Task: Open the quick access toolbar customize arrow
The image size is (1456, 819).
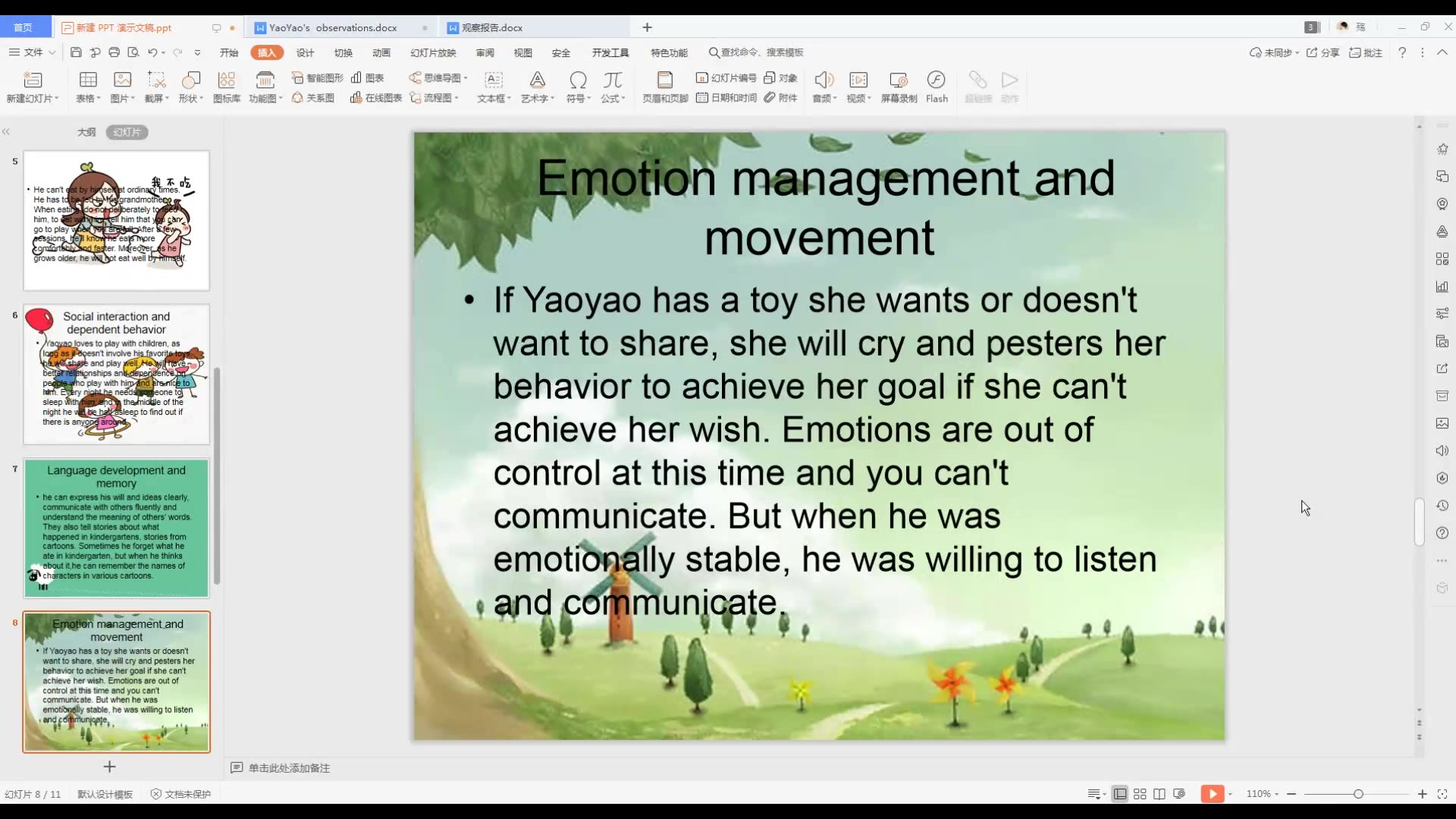Action: click(197, 52)
